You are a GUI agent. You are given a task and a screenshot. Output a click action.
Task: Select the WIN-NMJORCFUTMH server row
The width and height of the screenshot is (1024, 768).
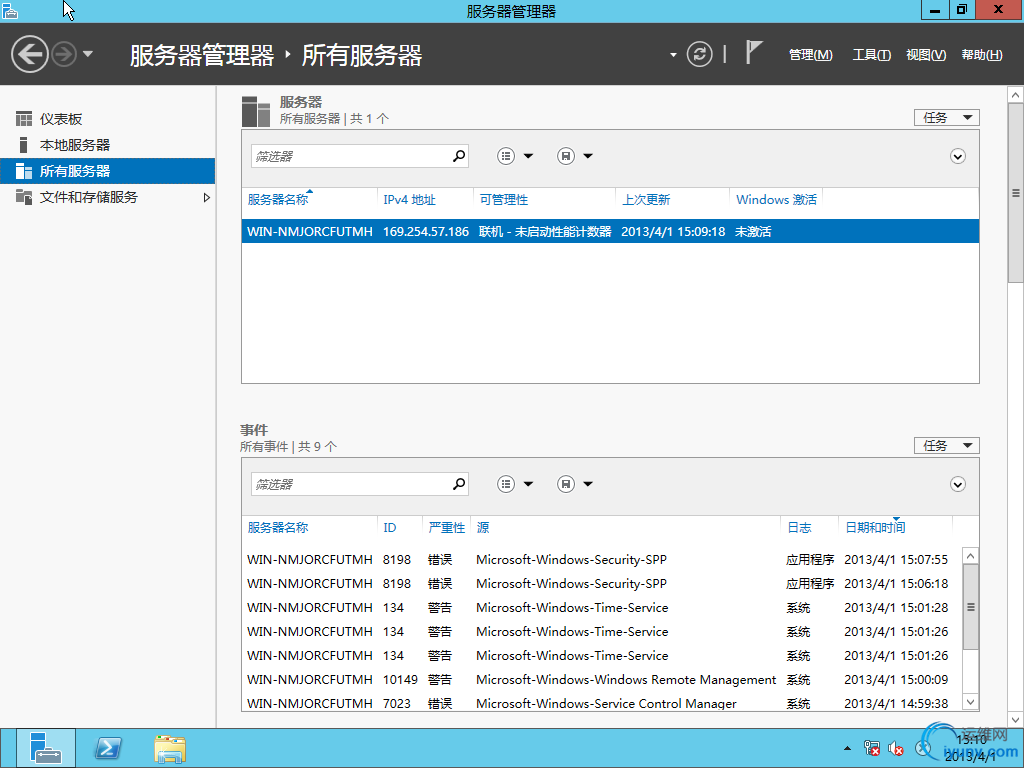tap(610, 231)
